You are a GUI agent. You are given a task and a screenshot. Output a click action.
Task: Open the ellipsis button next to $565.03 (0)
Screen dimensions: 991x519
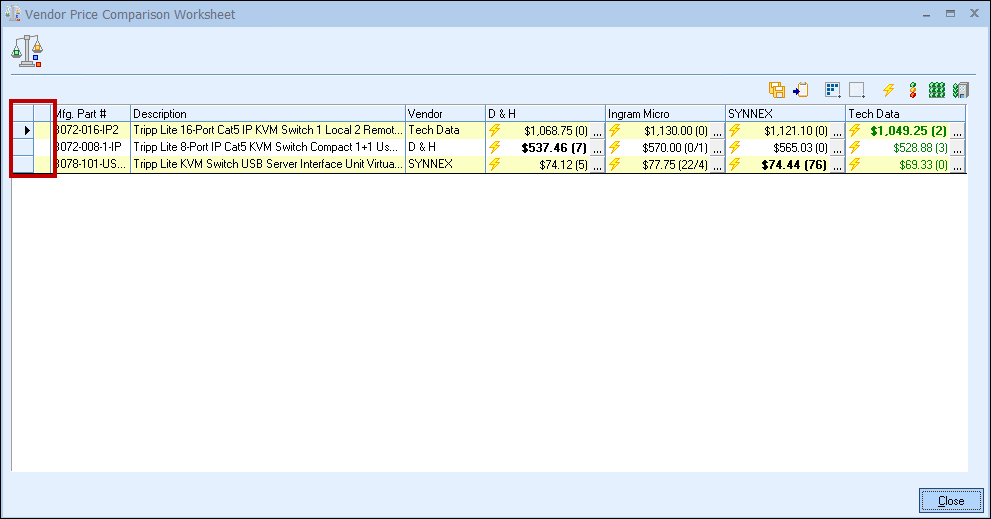pos(837,148)
